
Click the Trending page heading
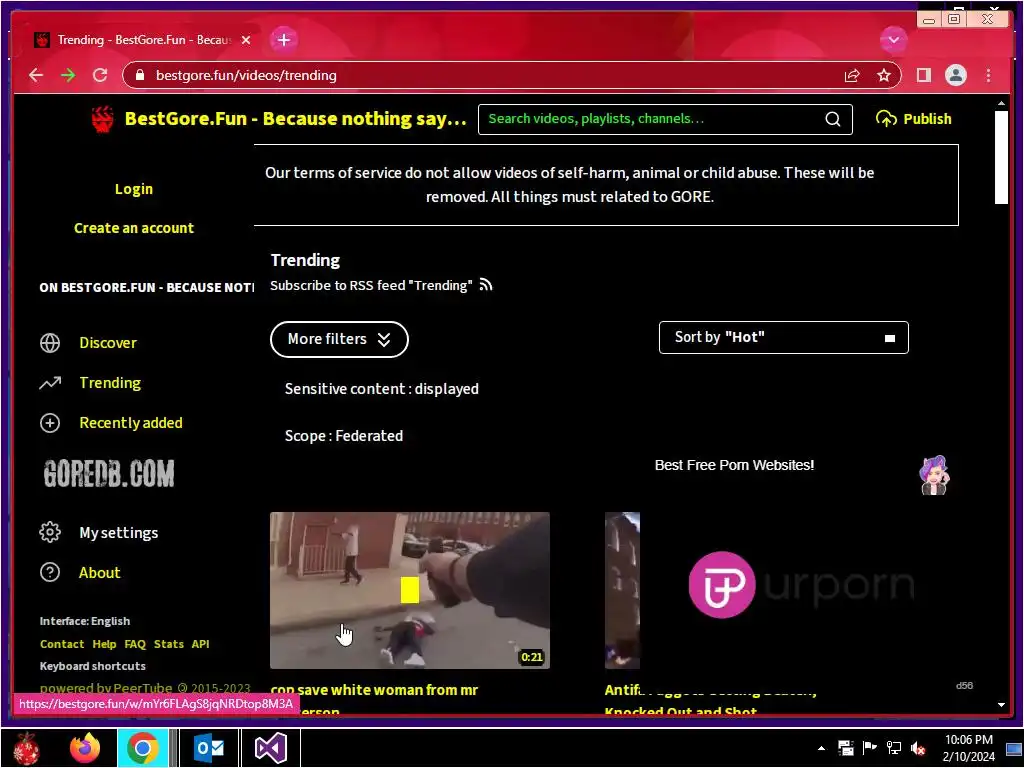click(305, 260)
